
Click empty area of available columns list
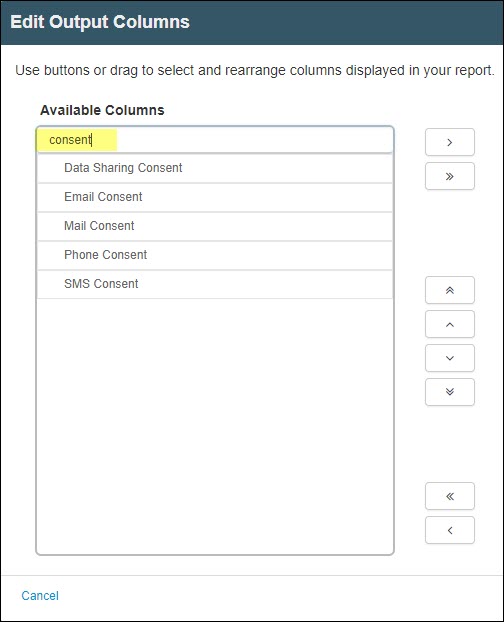point(215,426)
